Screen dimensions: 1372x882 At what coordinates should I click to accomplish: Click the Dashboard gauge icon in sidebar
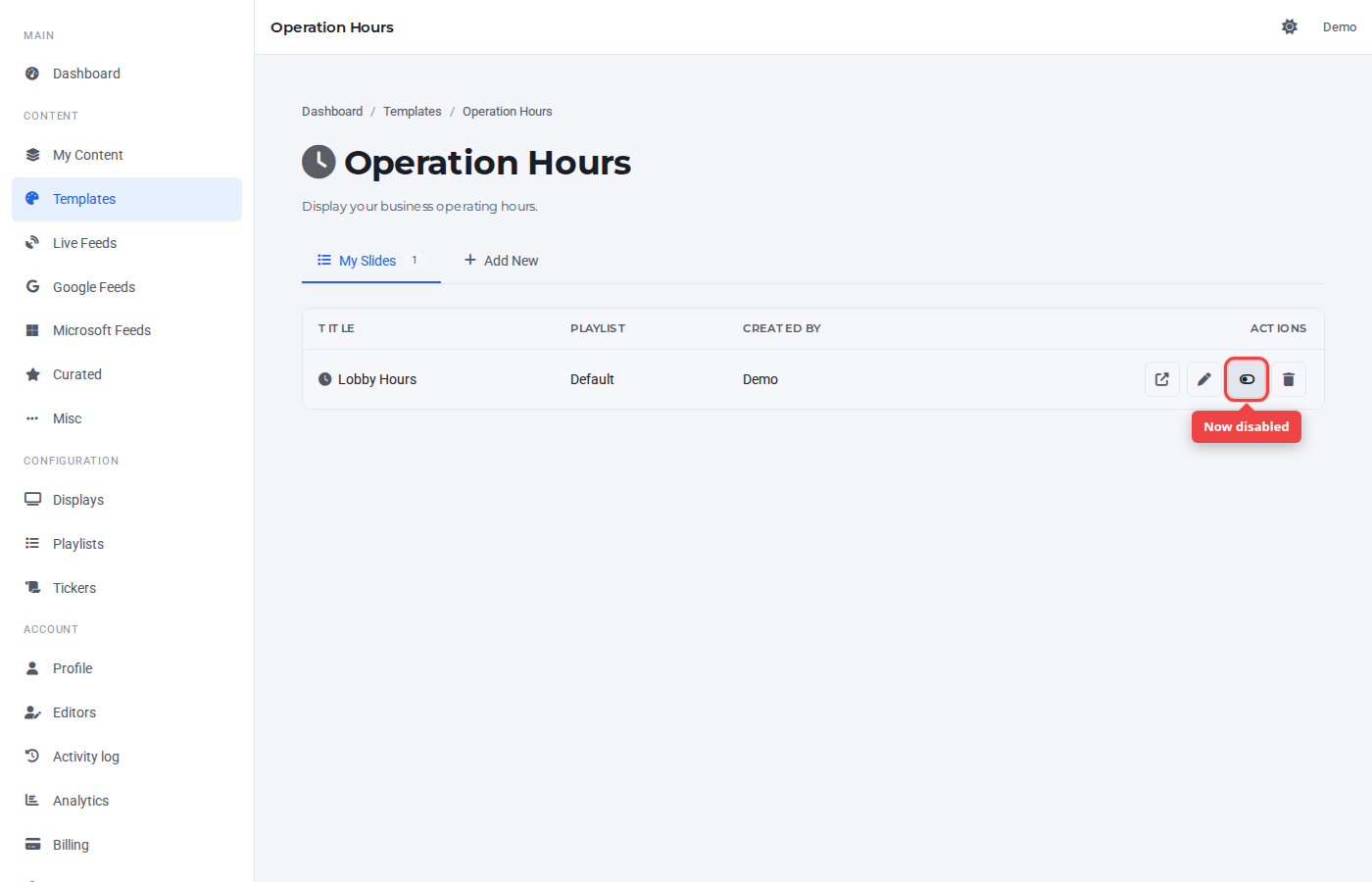coord(32,73)
